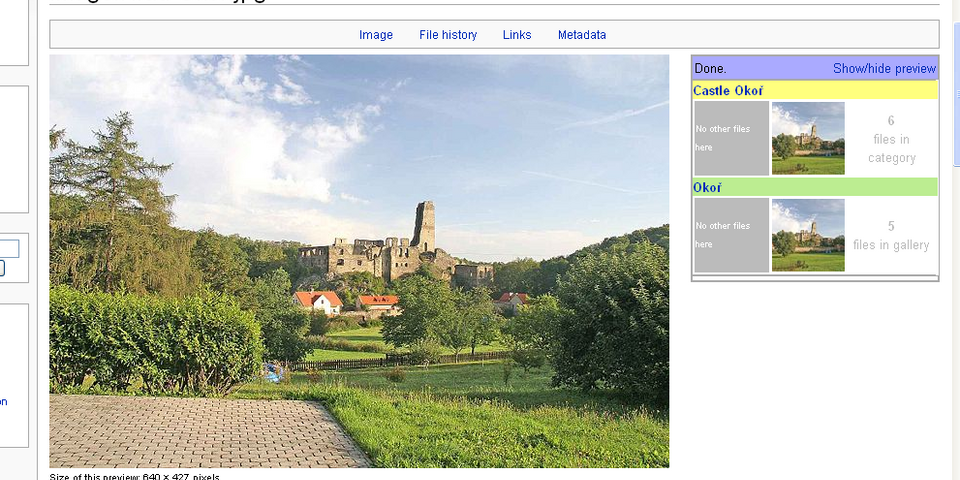Image resolution: width=960 pixels, height=480 pixels.
Task: Jump to the Image section
Action: pyautogui.click(x=376, y=35)
